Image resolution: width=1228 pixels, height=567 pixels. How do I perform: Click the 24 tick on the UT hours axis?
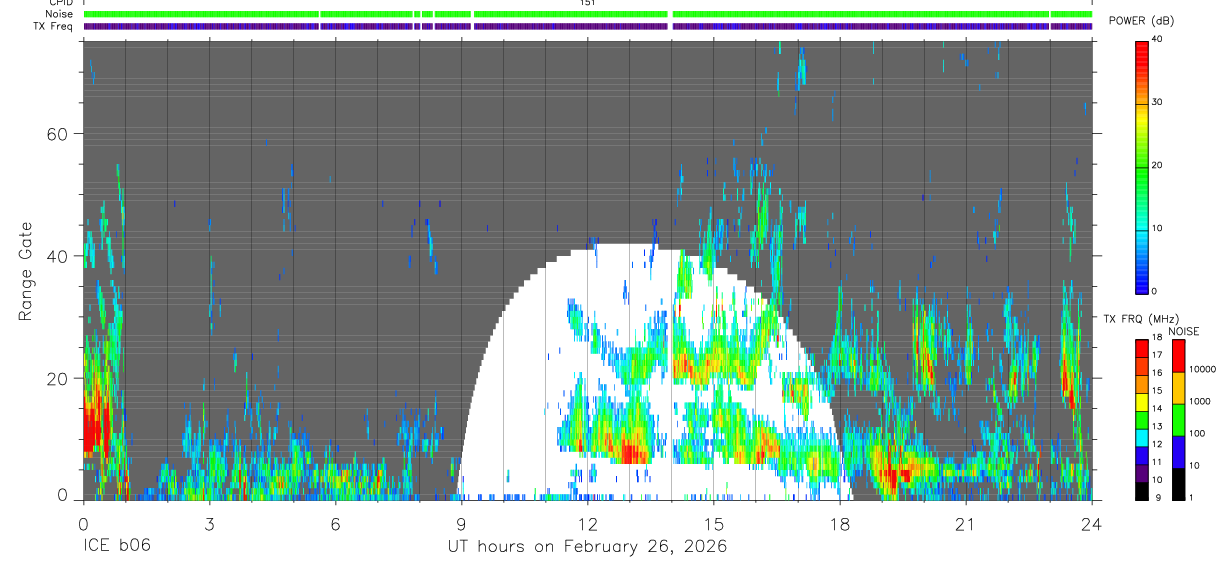pos(1091,523)
